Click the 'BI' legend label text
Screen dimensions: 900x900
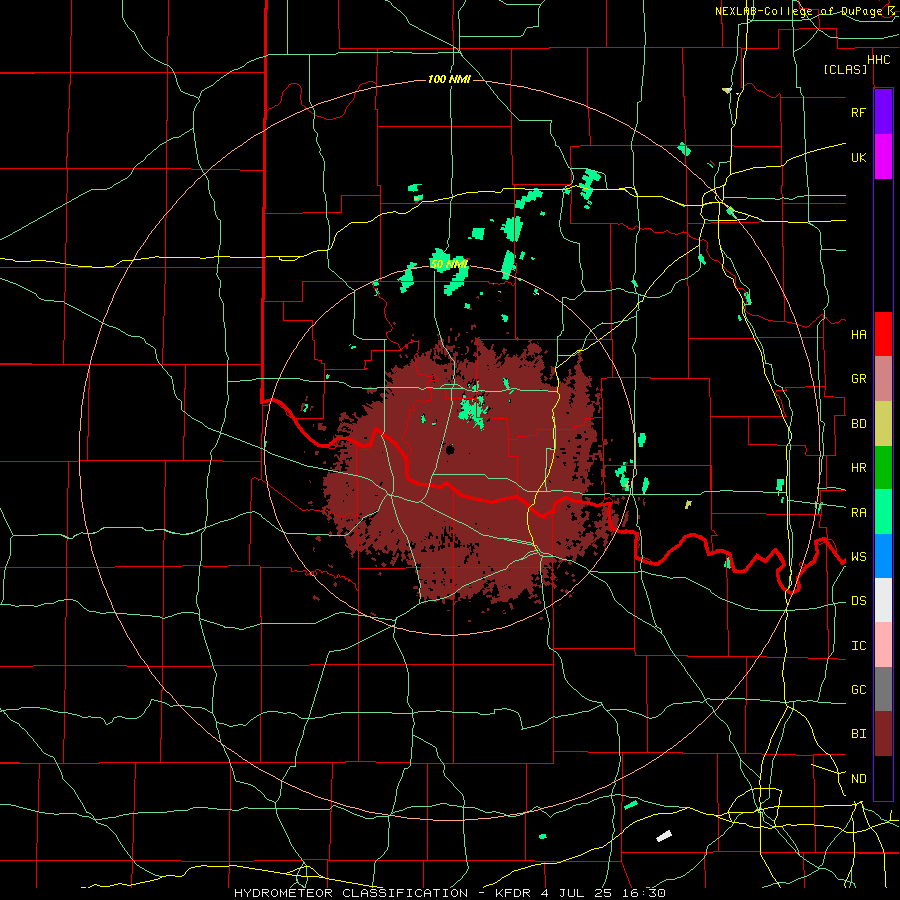[858, 734]
